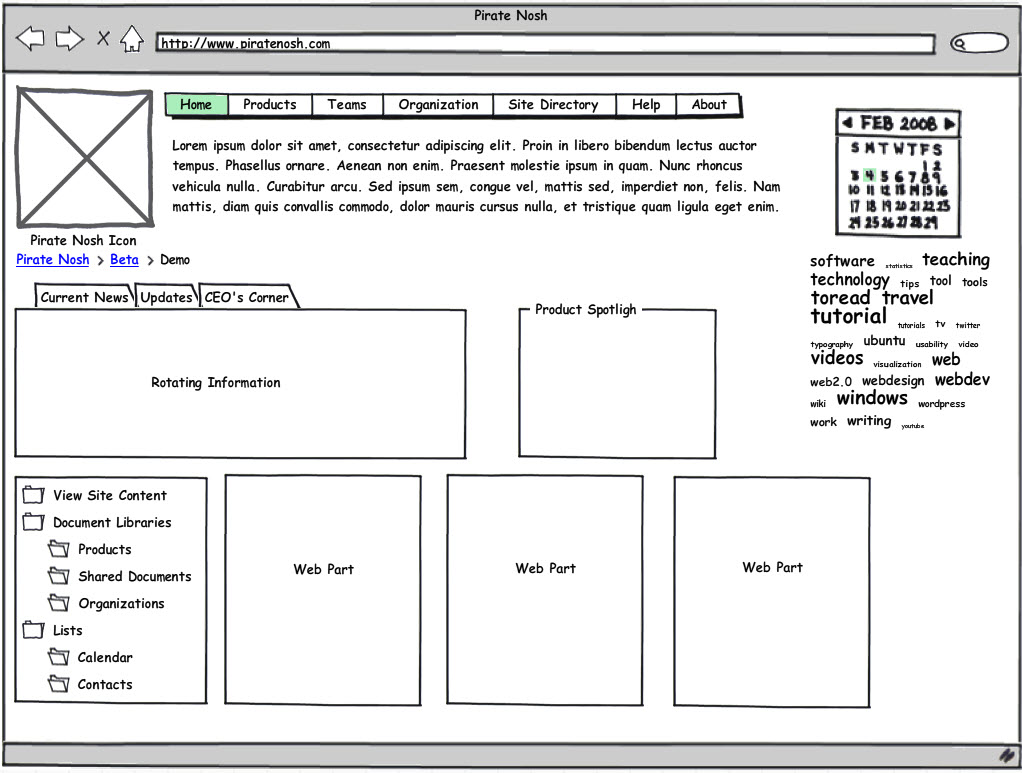Click the browser back arrow

(30, 39)
